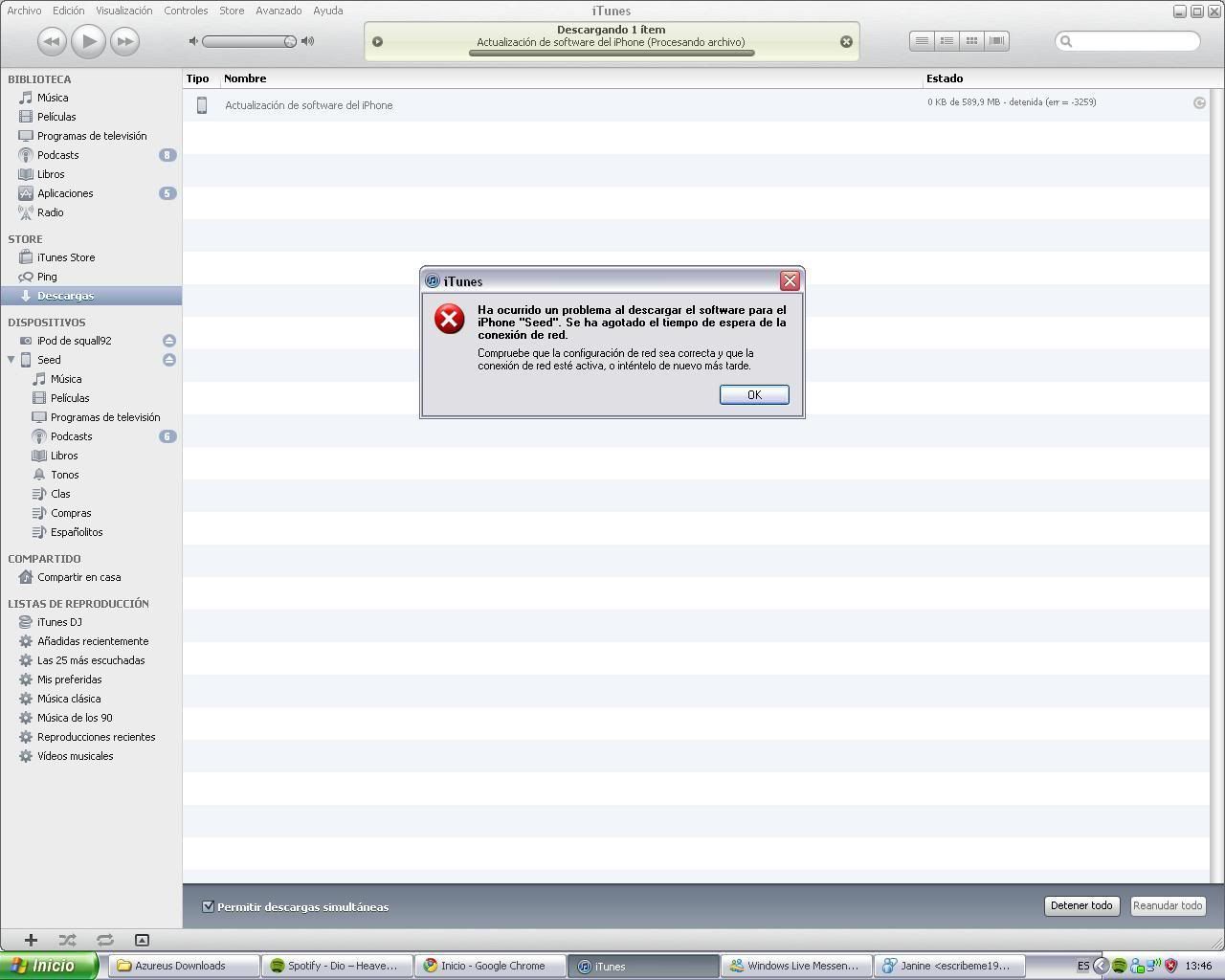Switch to Google Chrome taskbar item
Screen dimensions: 1225x980
[489, 966]
